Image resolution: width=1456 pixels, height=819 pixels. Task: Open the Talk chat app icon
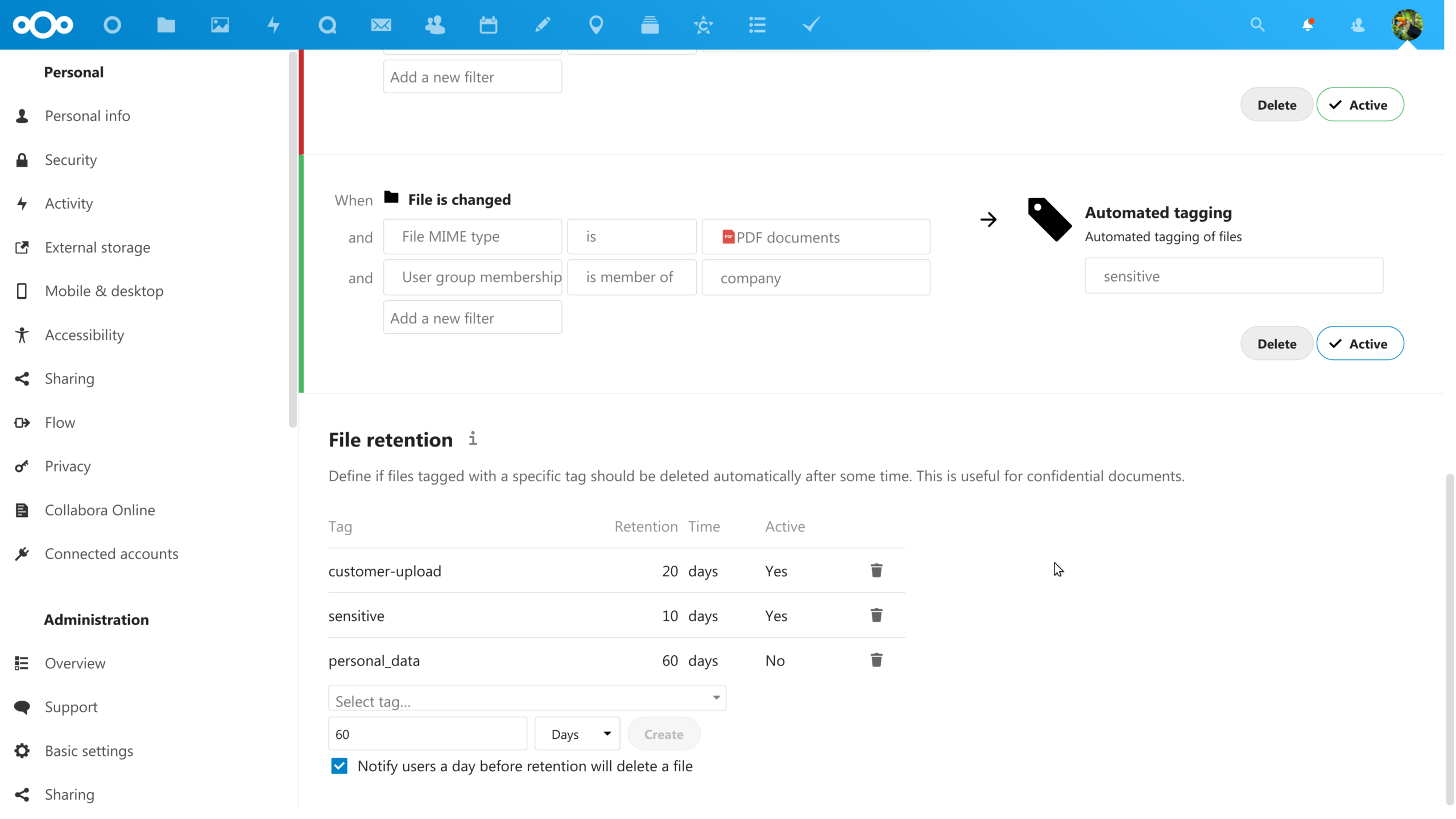coord(327,25)
